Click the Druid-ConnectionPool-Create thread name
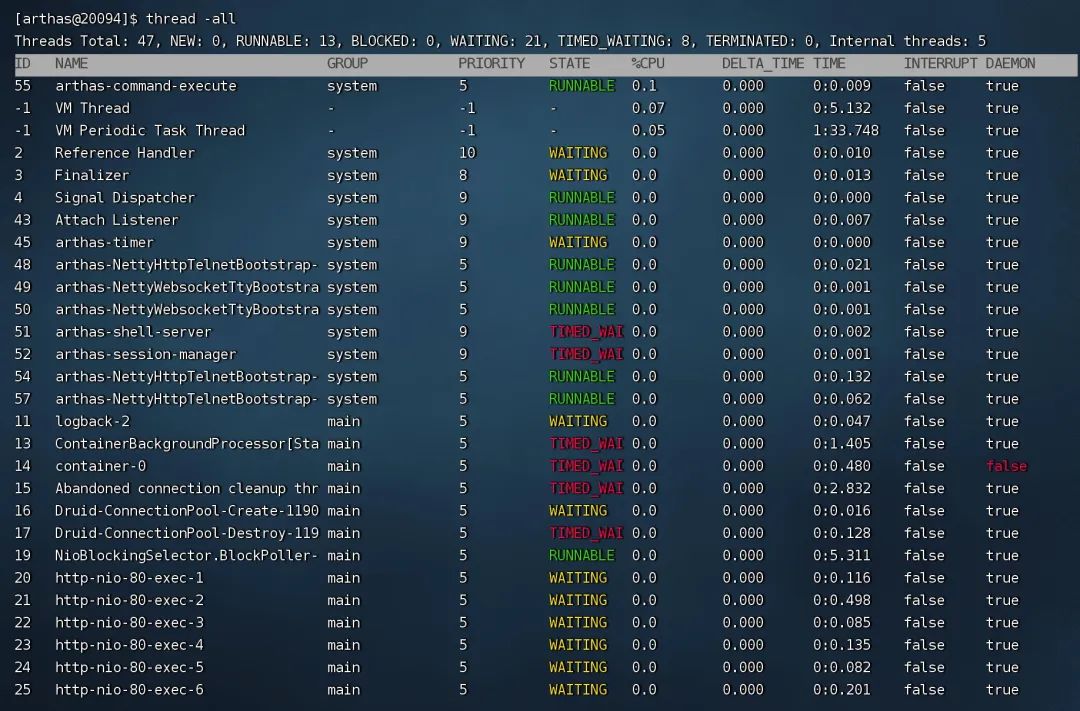 click(x=186, y=511)
